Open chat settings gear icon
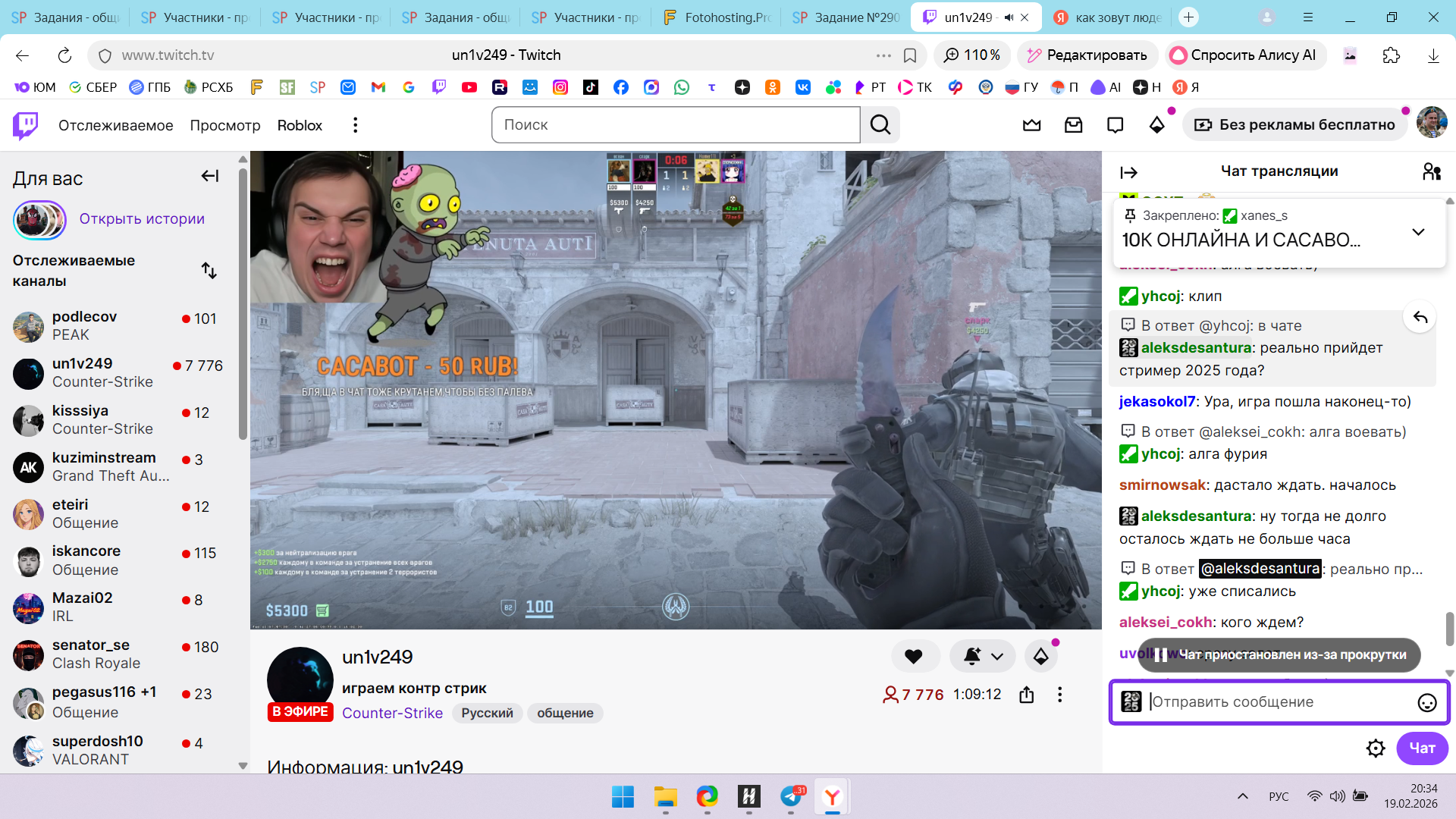 pos(1376,748)
